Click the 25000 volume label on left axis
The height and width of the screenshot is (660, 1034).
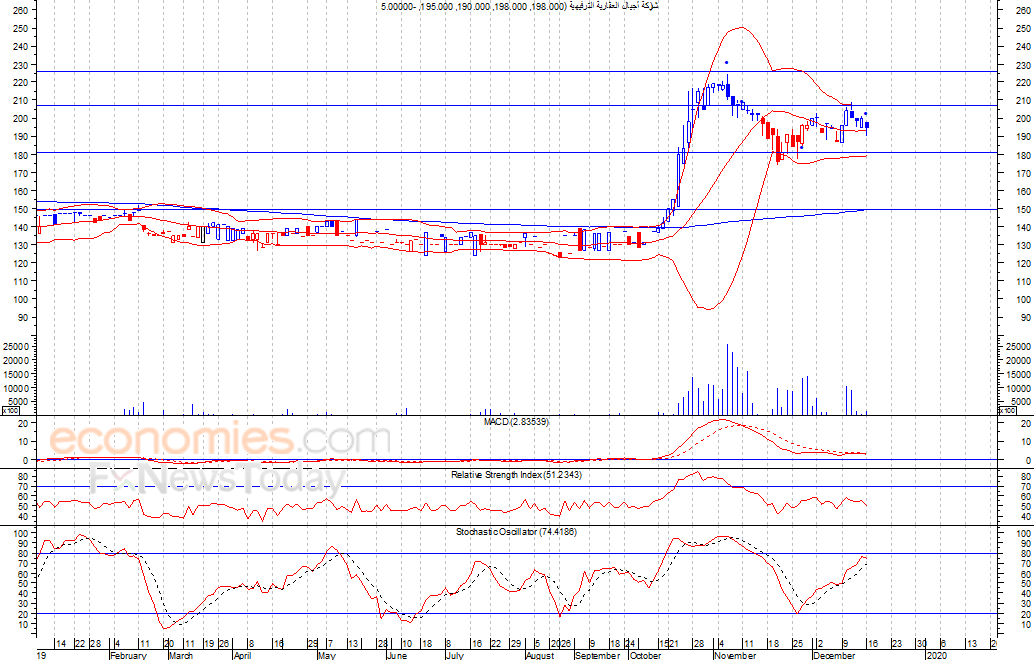[16, 347]
